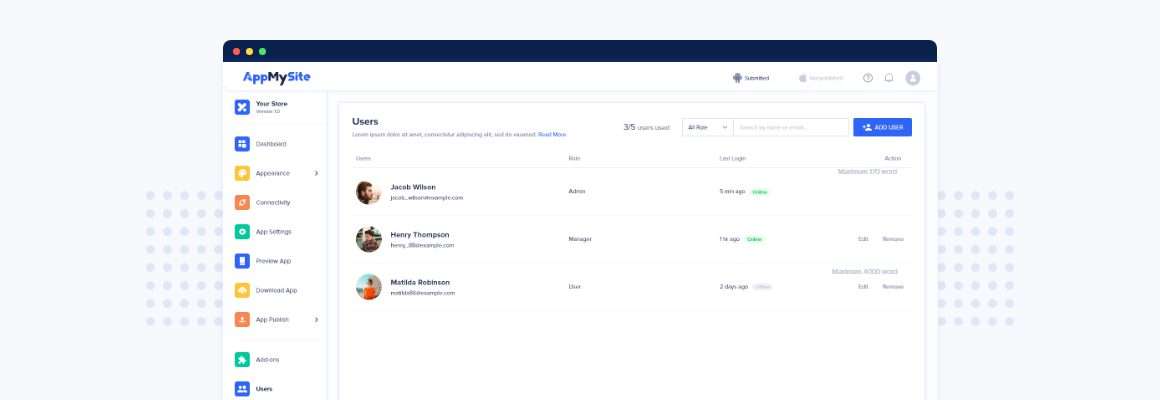The height and width of the screenshot is (400, 1160).
Task: Open the Connectivity sidebar icon
Action: (242, 203)
